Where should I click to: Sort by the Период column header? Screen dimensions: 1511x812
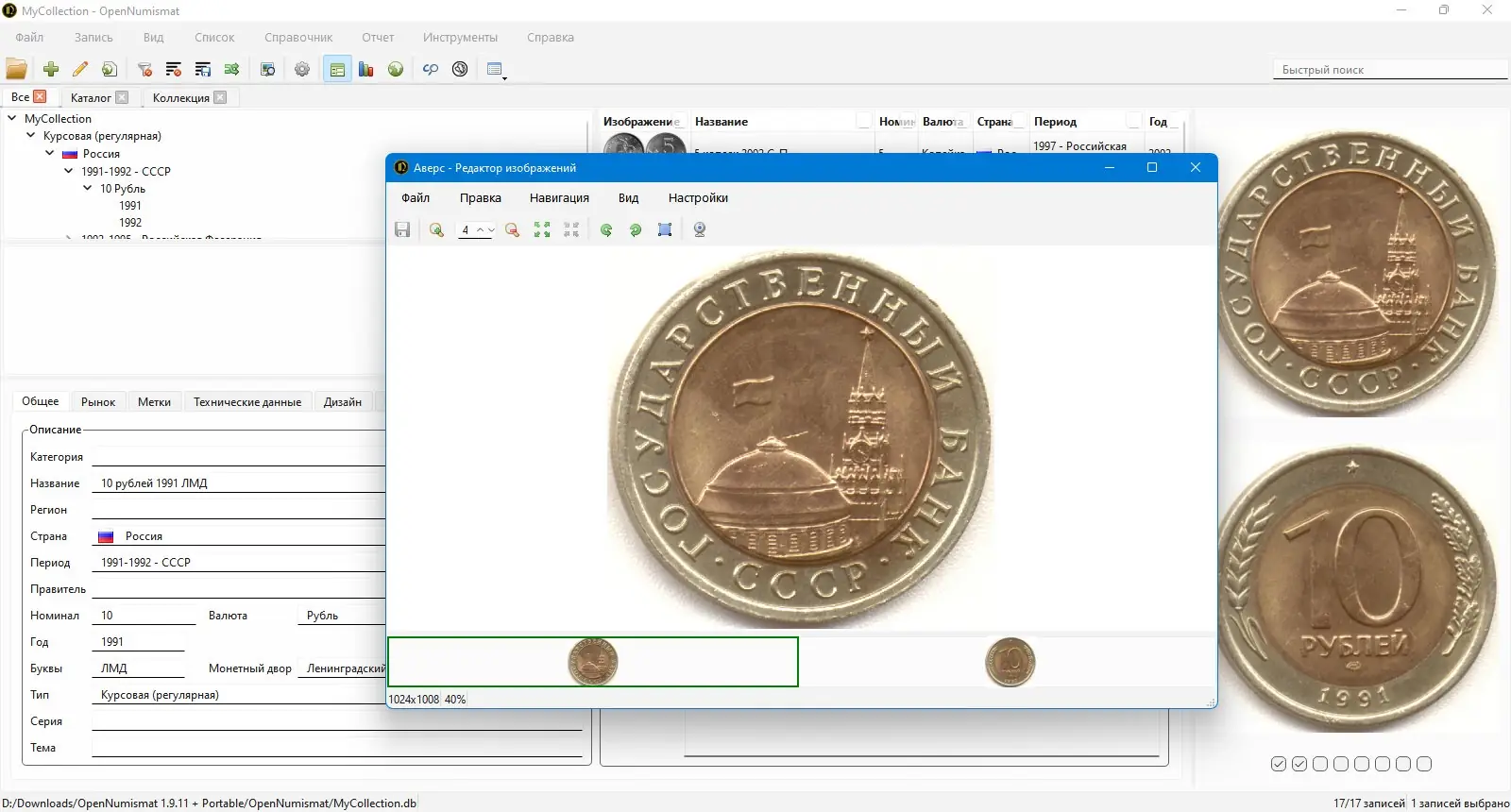click(1085, 121)
